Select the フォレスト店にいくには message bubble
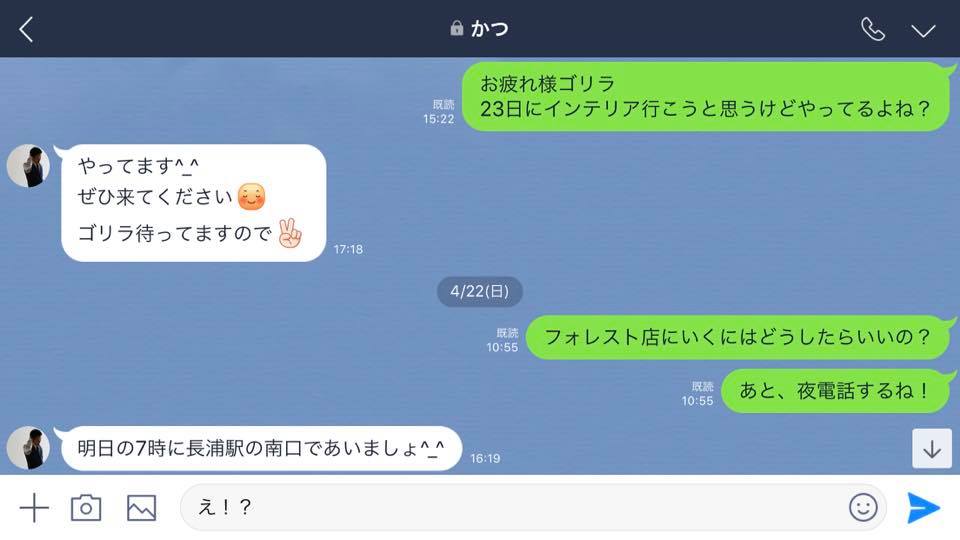960x540 pixels. (x=738, y=337)
